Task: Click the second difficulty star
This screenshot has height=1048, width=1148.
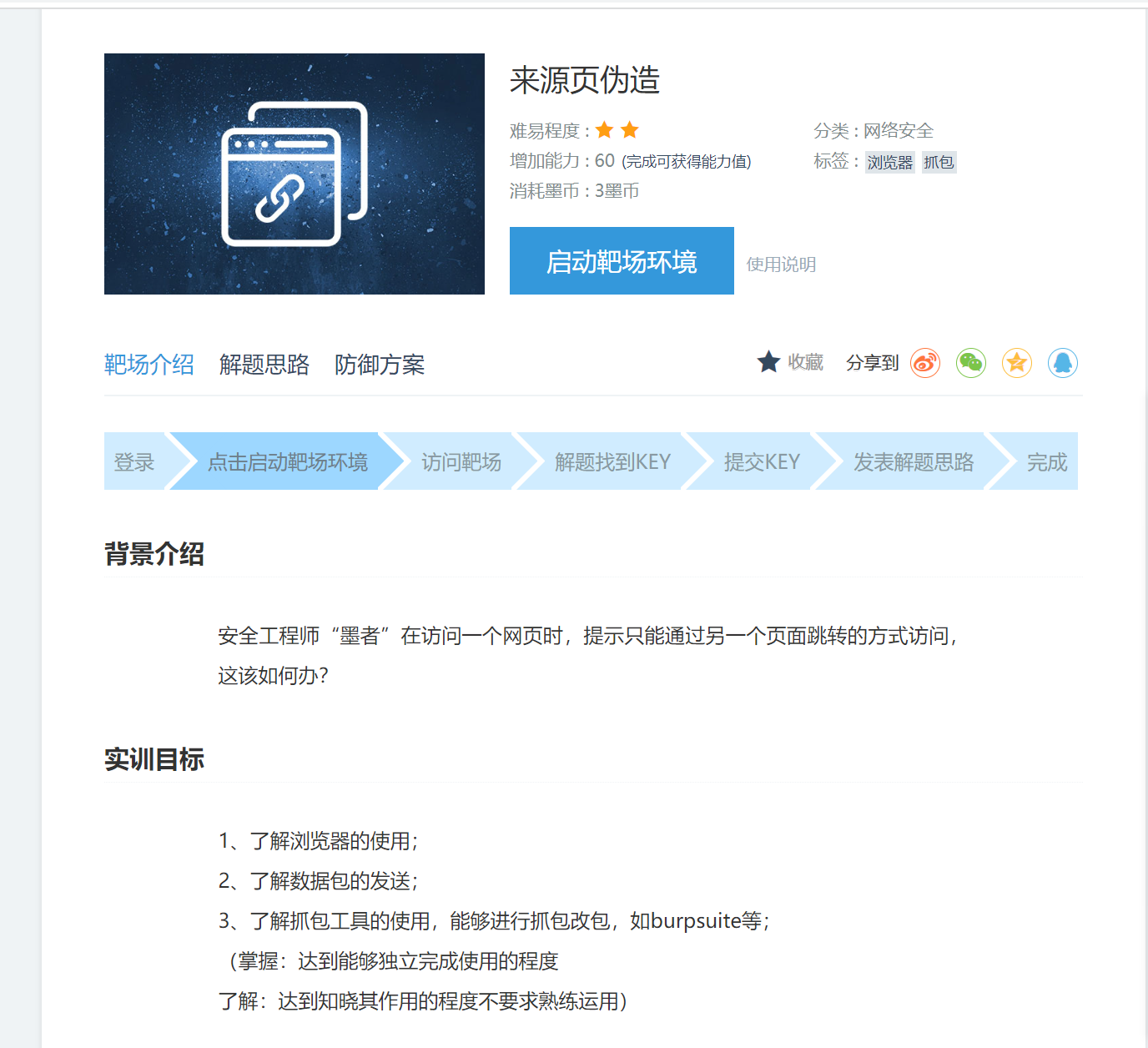Action: [x=630, y=130]
